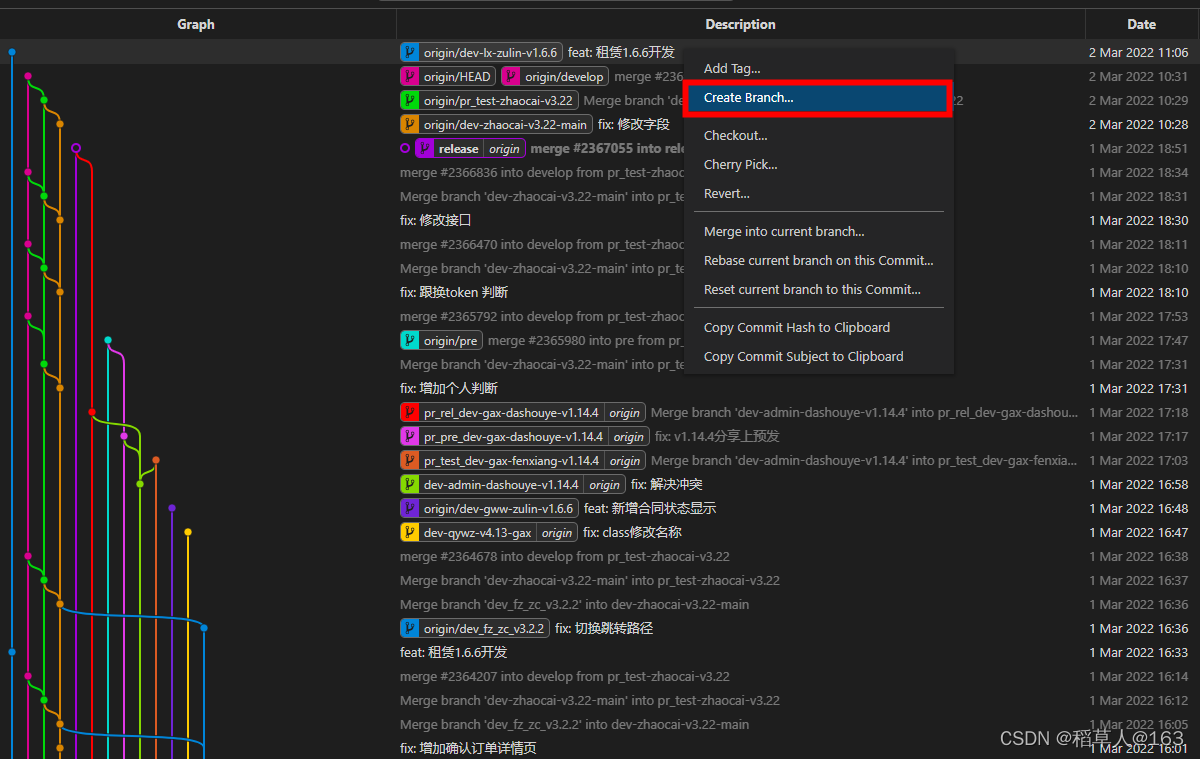
Task: Select commit 'feat: 新增合同状态显示'
Action: click(650, 508)
